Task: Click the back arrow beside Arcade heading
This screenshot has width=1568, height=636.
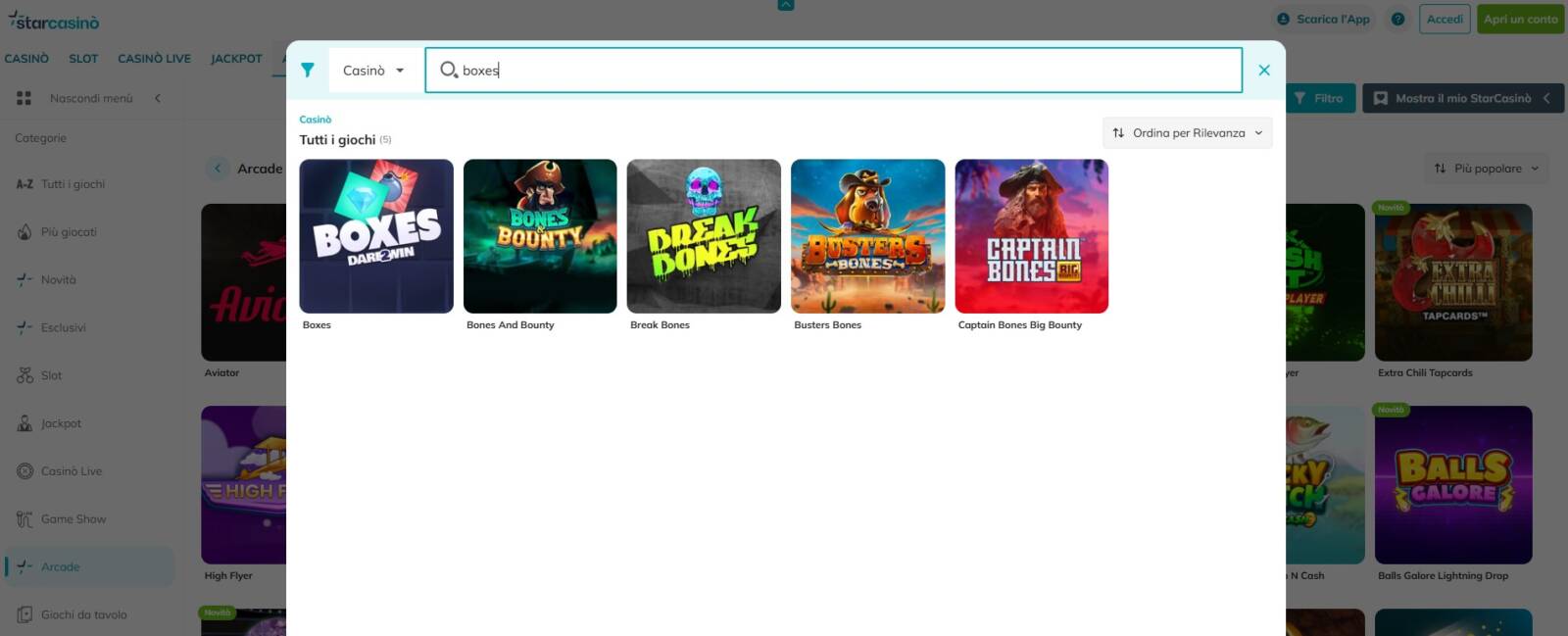Action: (x=217, y=169)
